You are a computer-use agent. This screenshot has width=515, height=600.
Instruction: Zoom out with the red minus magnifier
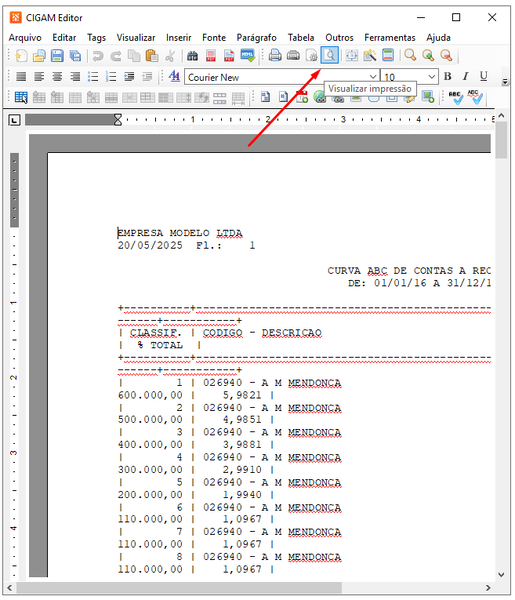coord(446,55)
